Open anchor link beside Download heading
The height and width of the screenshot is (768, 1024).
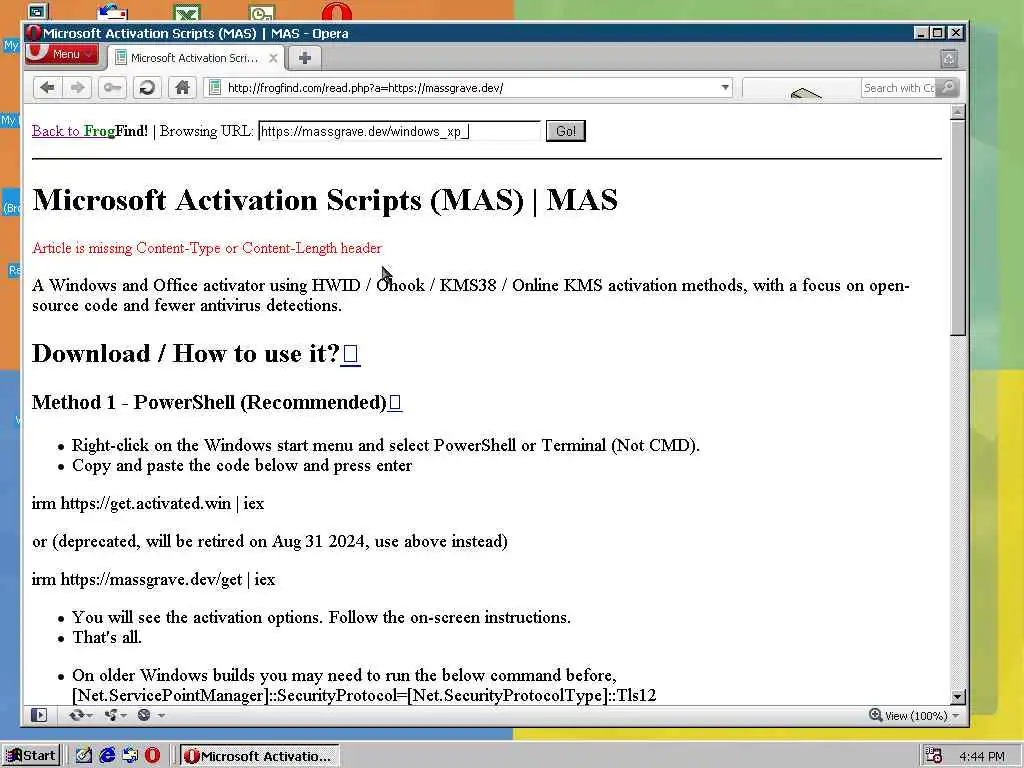351,354
